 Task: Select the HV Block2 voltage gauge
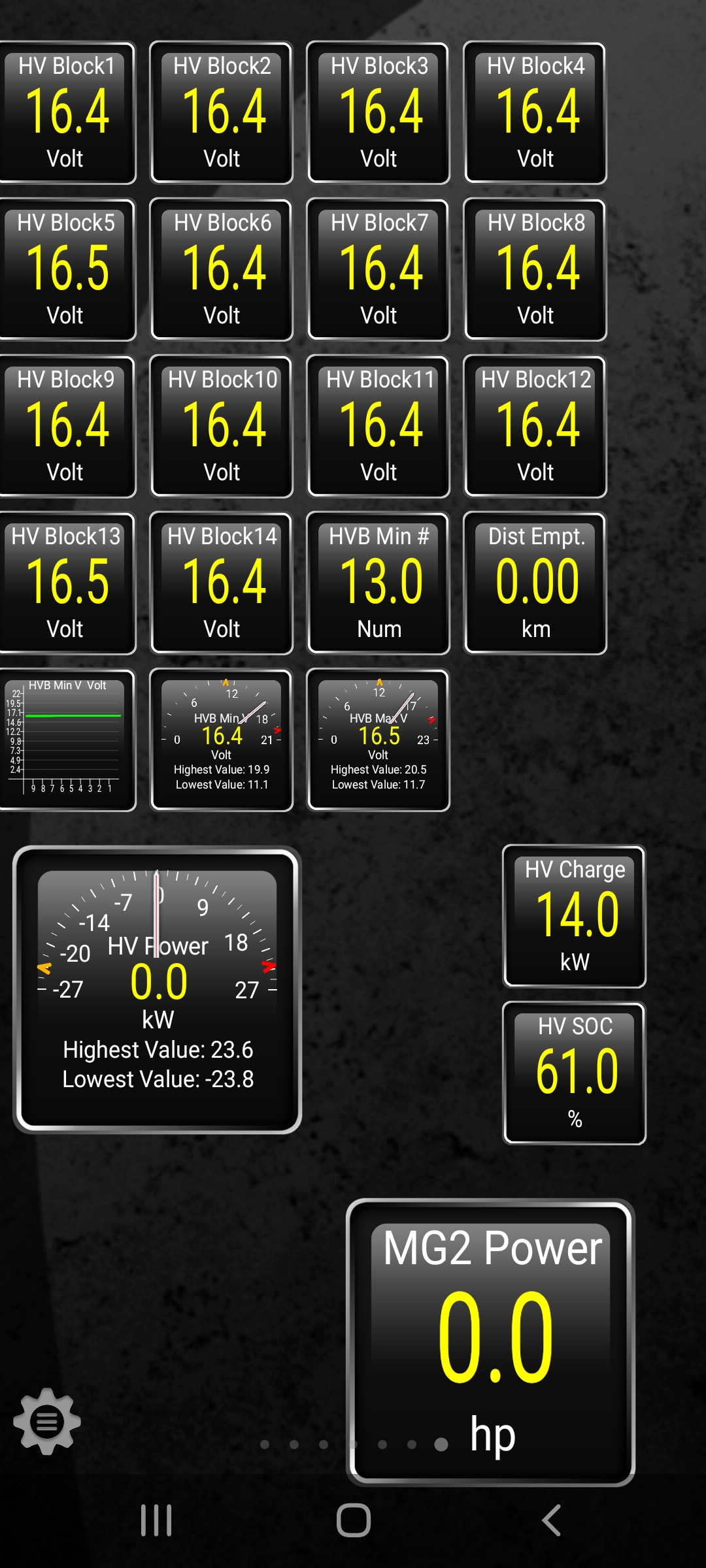click(x=222, y=113)
